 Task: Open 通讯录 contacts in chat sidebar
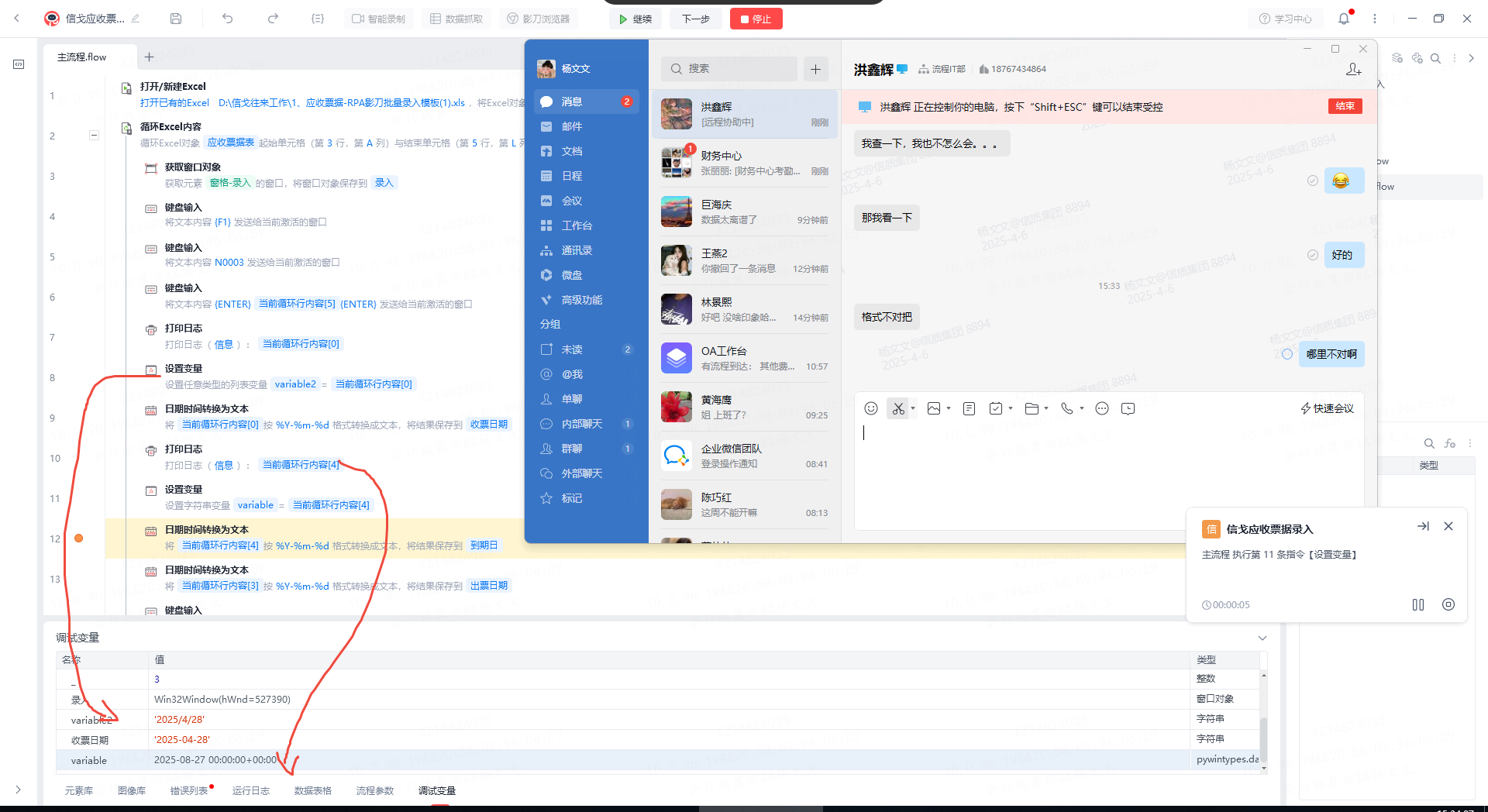pos(587,250)
